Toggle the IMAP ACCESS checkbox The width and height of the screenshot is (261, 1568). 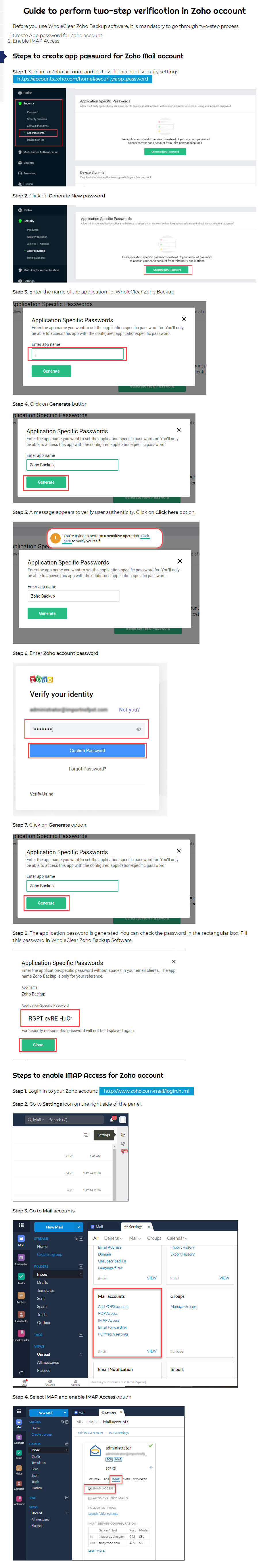click(x=90, y=1489)
